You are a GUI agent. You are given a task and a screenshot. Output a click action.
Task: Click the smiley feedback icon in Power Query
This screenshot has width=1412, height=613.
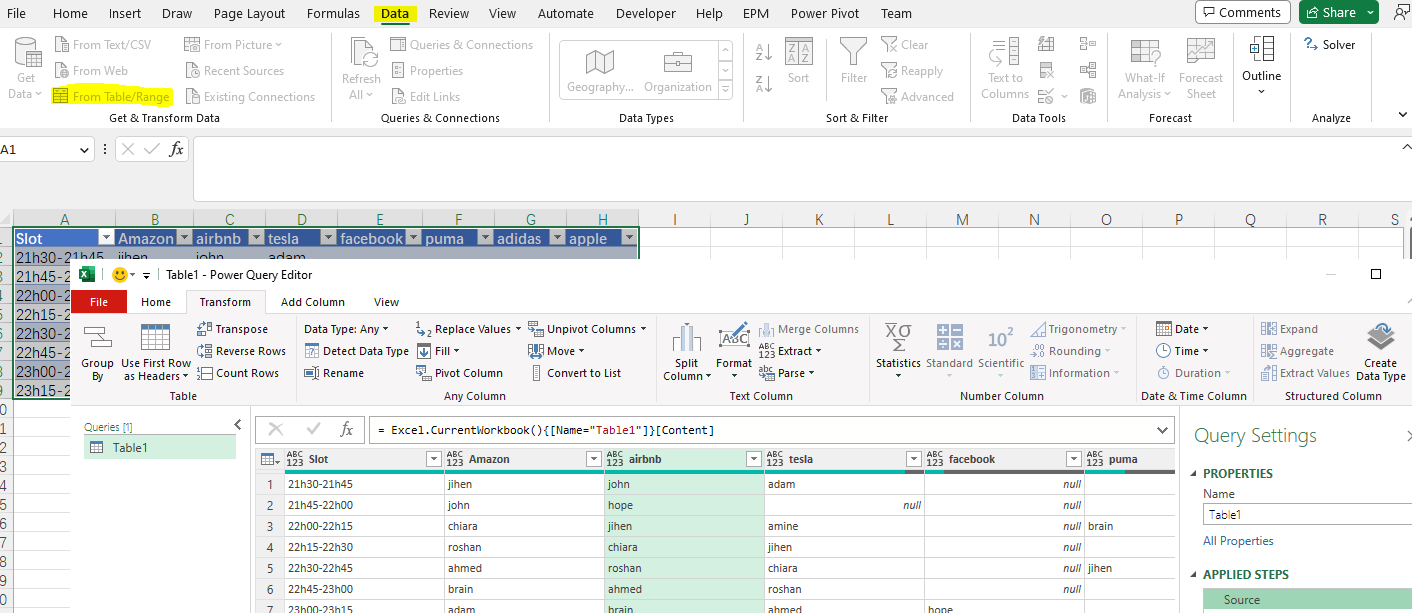pyautogui.click(x=120, y=275)
